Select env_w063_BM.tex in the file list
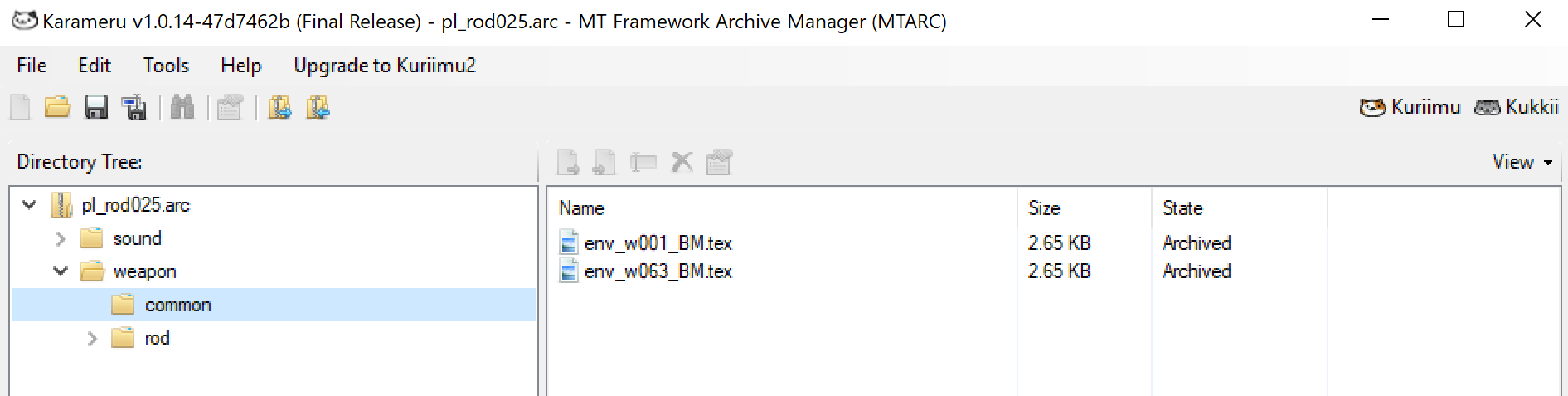Viewport: 1568px width, 396px height. point(658,271)
